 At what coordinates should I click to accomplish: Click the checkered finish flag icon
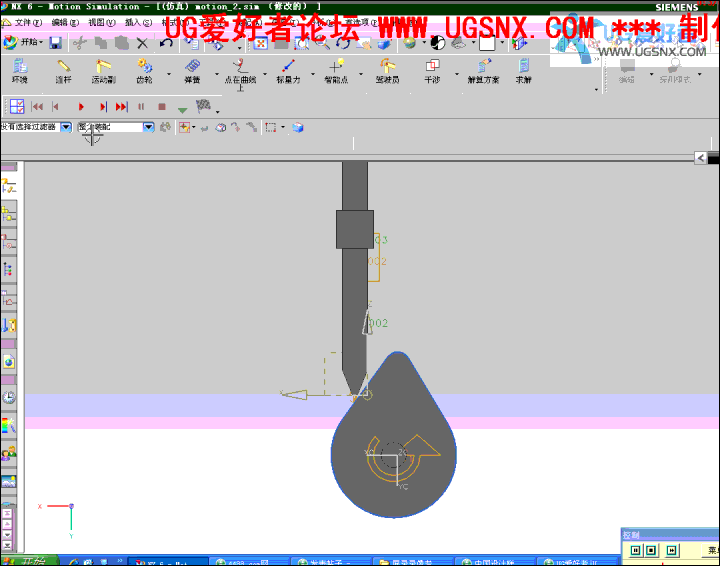[x=203, y=106]
